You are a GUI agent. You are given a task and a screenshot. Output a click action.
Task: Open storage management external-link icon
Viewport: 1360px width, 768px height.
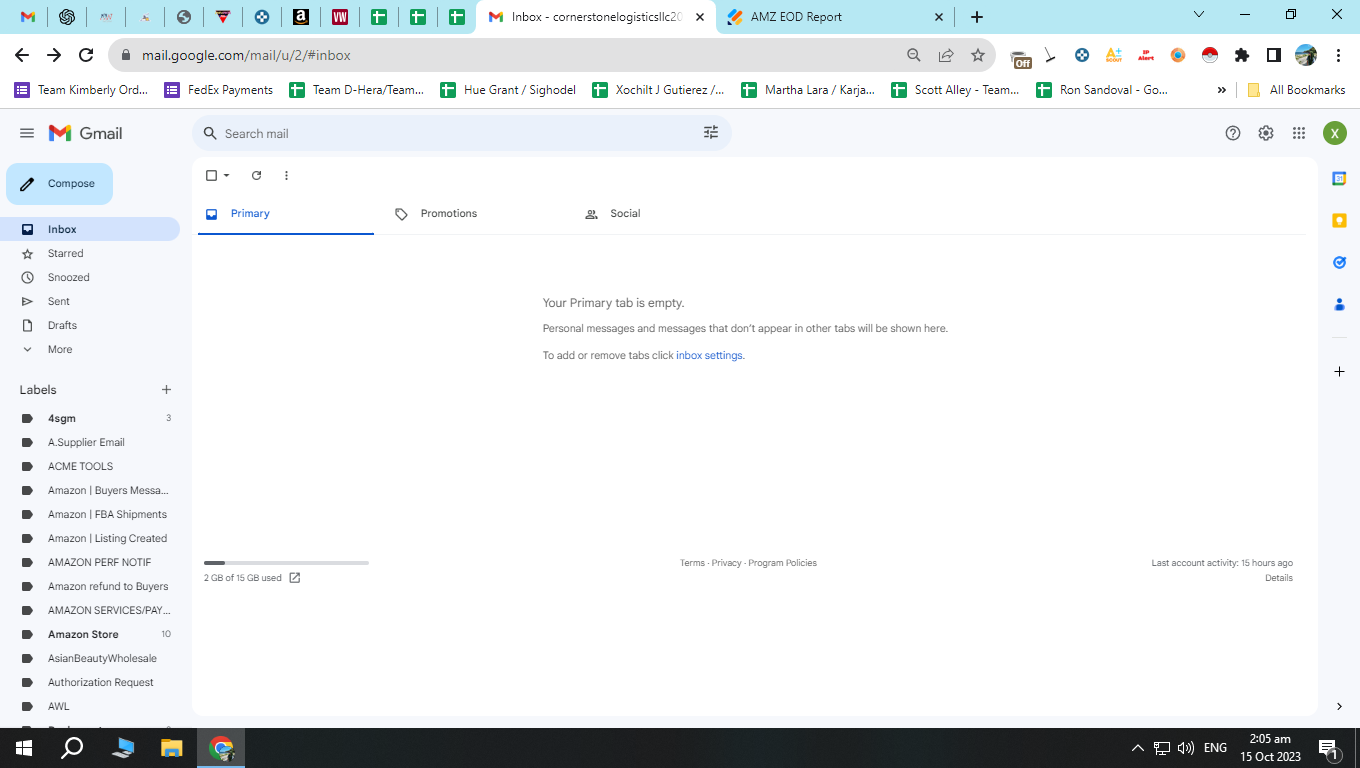pos(295,578)
